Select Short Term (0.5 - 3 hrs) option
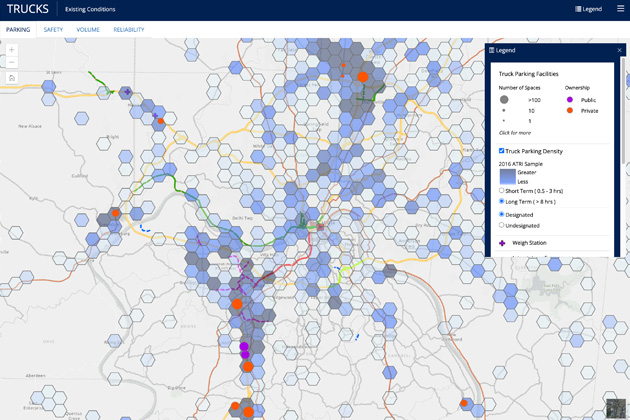Screen dimensions: 630x420 tap(502, 190)
